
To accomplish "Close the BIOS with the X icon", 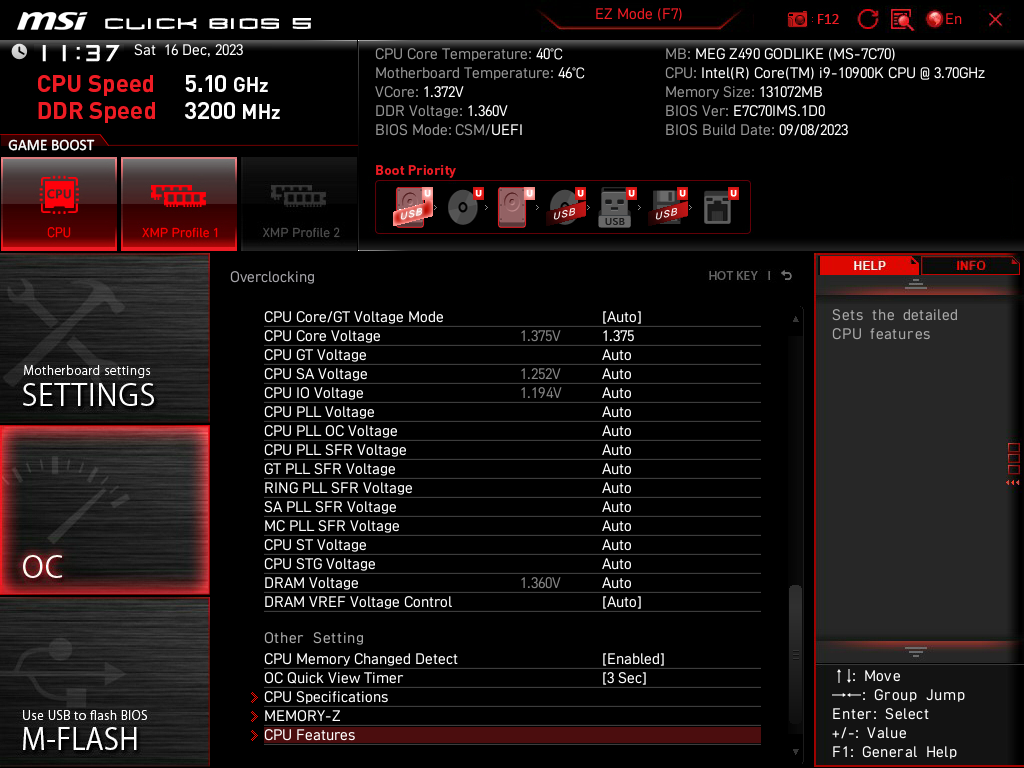I will [995, 20].
